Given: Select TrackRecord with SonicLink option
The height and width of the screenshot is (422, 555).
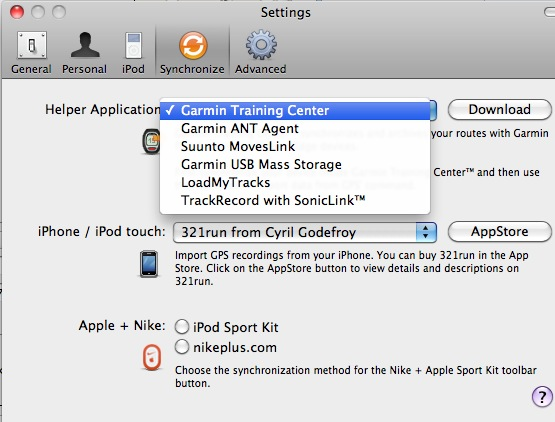Looking at the screenshot, I should [295, 201].
